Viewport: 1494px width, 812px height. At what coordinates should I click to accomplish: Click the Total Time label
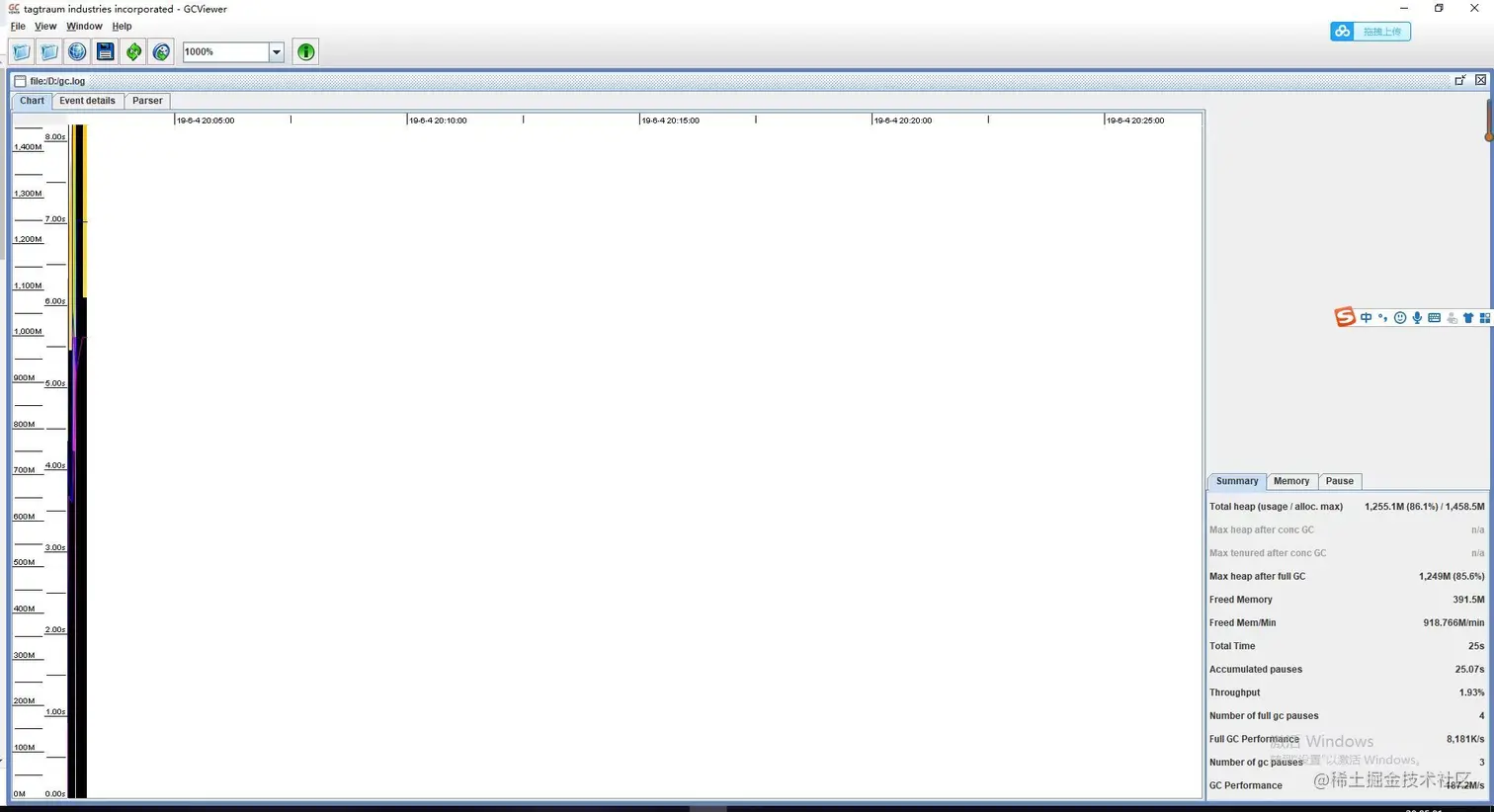(1232, 646)
